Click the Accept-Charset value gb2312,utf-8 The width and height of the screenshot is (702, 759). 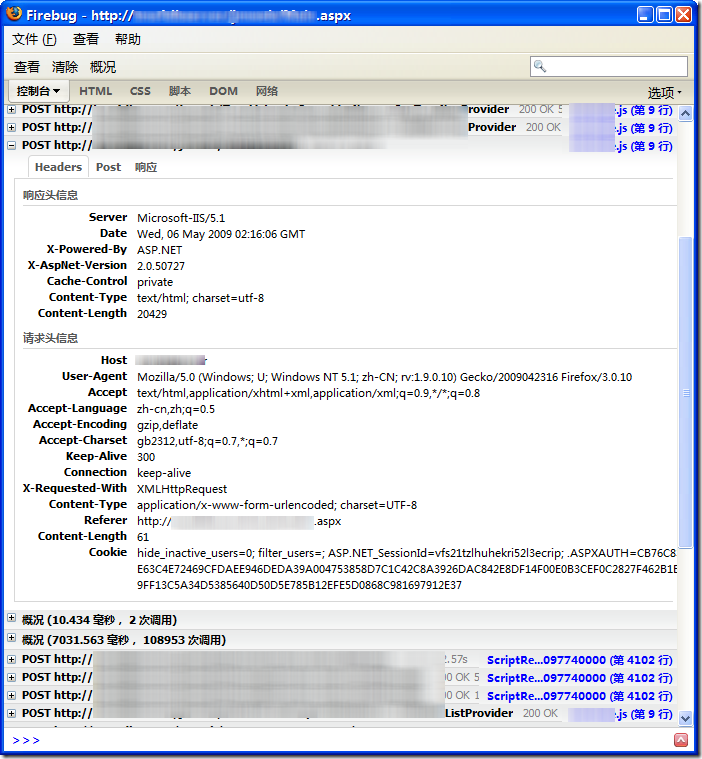point(207,441)
